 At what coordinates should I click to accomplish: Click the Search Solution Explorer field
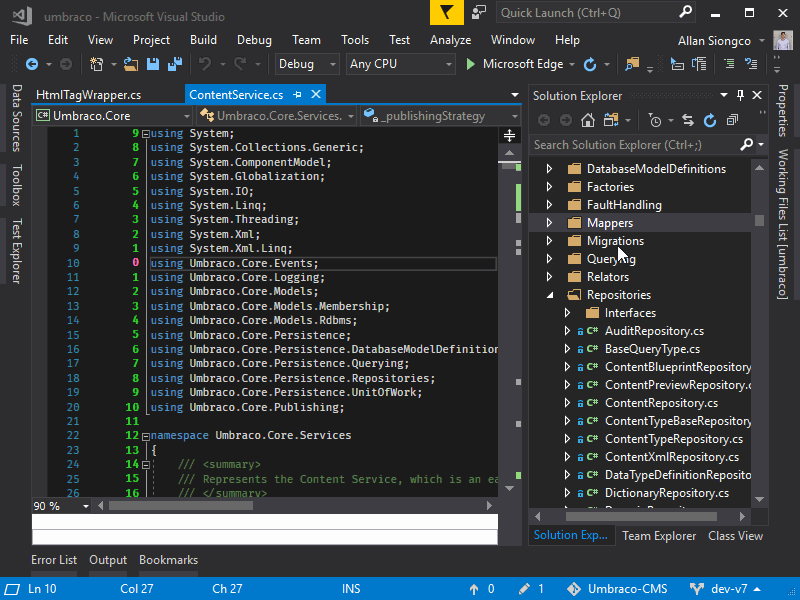click(634, 145)
